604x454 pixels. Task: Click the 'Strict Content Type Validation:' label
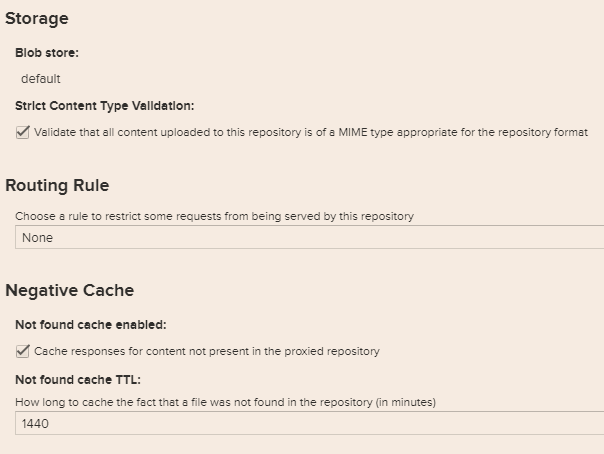click(105, 106)
